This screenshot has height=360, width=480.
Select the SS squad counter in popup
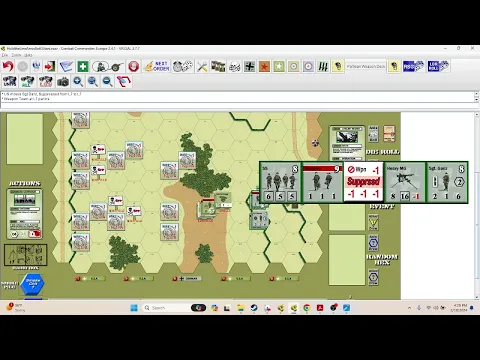[x=280, y=183]
